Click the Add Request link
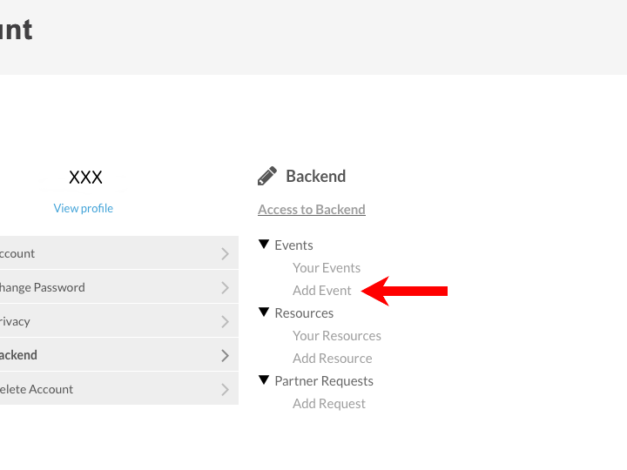 [x=329, y=404]
